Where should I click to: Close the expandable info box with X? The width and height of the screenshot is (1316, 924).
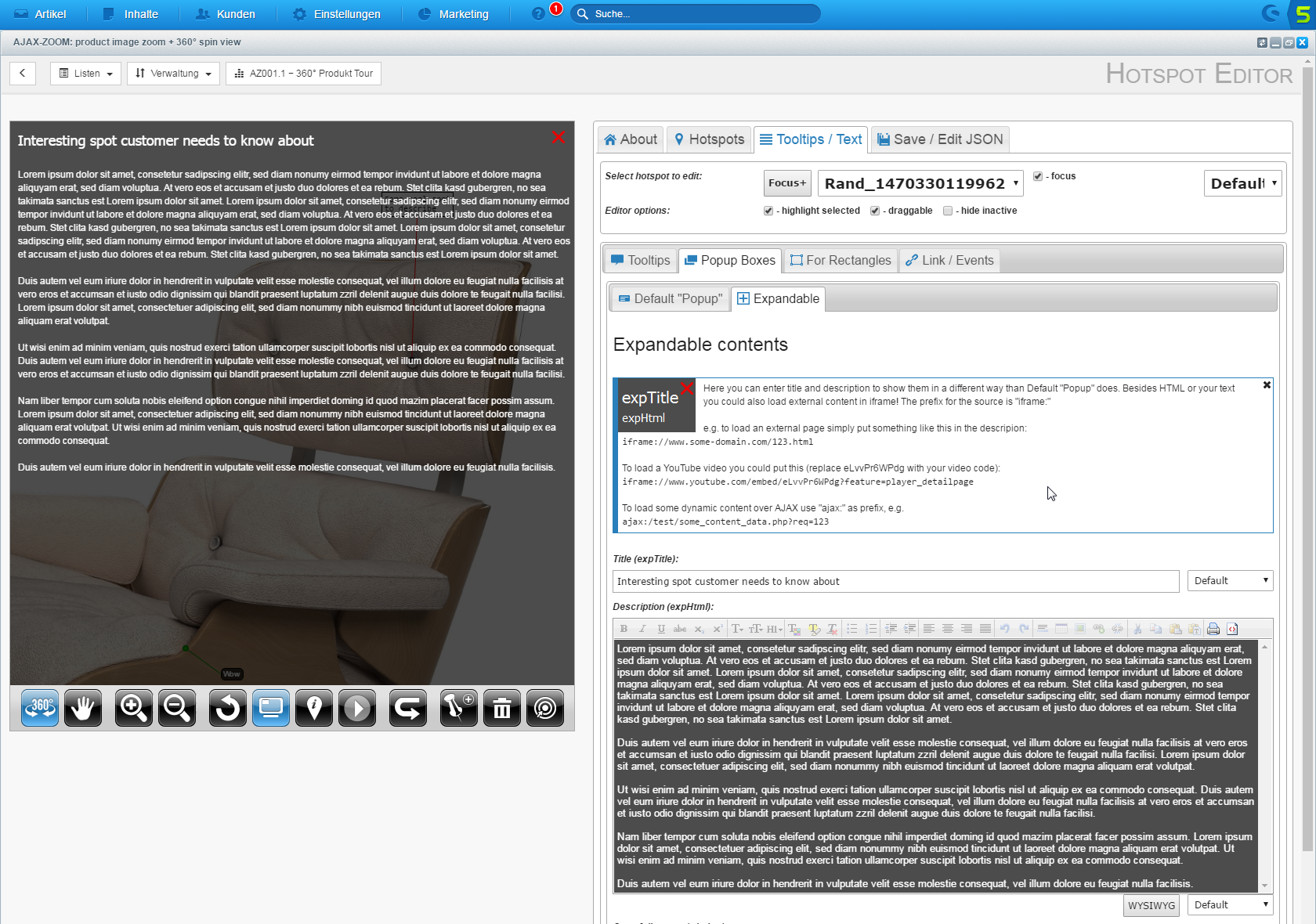pos(1267,385)
